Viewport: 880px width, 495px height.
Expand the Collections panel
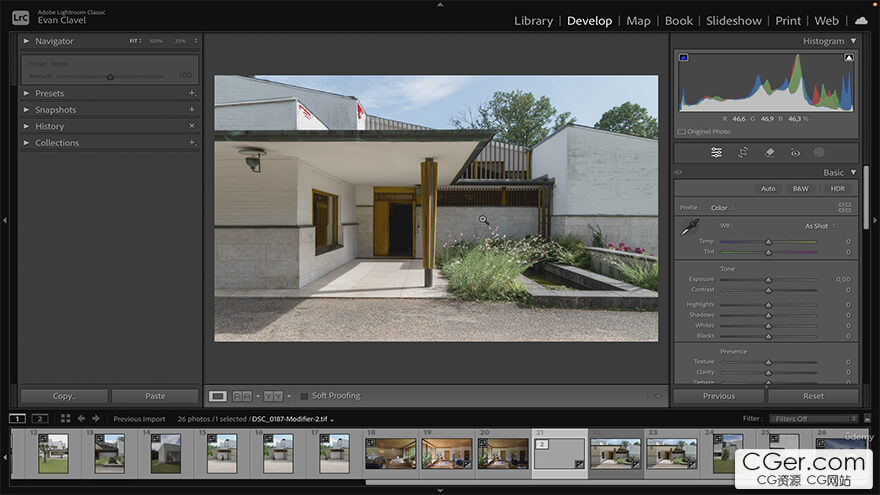(x=26, y=143)
